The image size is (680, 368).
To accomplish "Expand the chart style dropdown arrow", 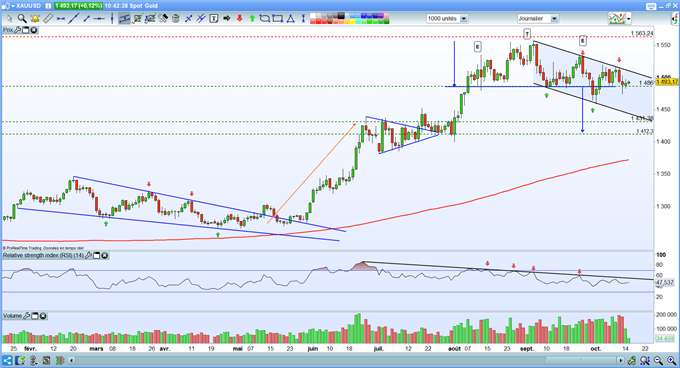I will pyautogui.click(x=629, y=19).
